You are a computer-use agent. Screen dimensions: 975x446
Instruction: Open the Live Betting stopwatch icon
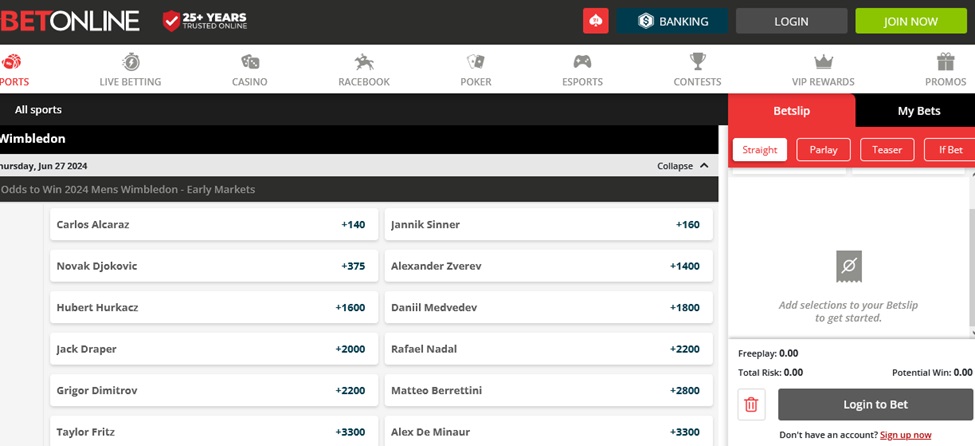tap(130, 62)
